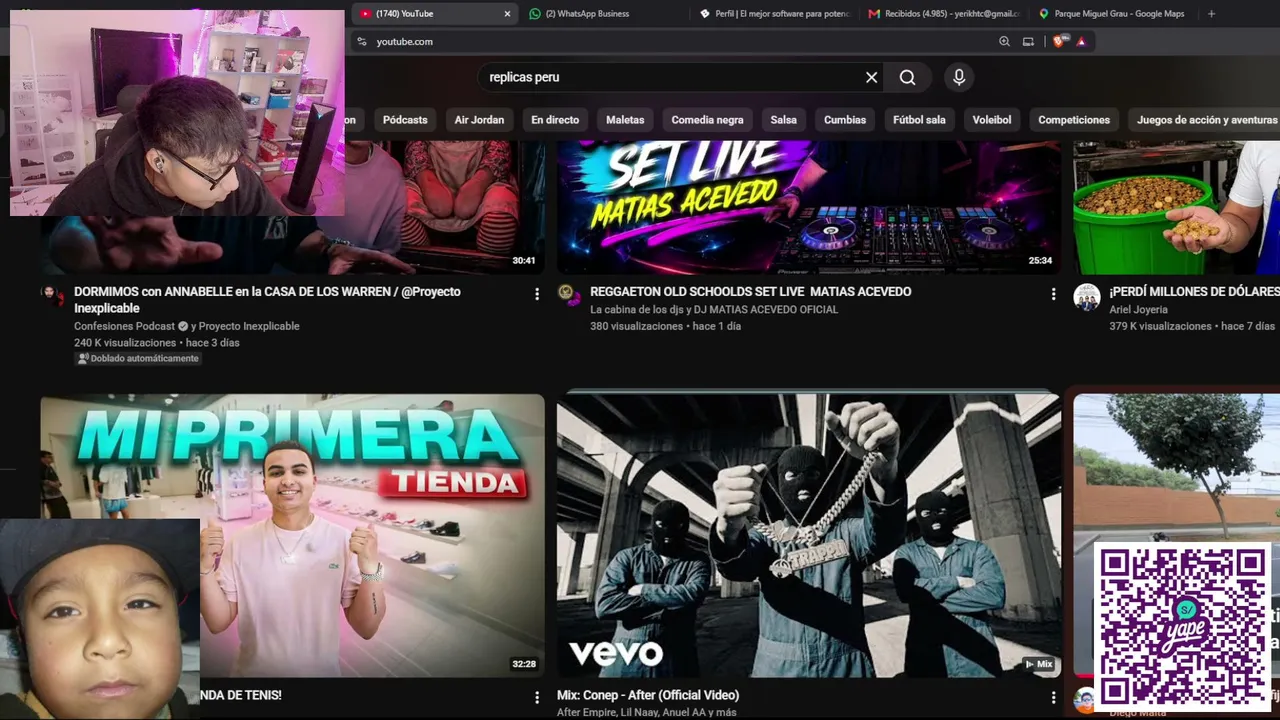The width and height of the screenshot is (1280, 720).
Task: Click the cast screen icon in the address bar
Action: (x=1028, y=41)
